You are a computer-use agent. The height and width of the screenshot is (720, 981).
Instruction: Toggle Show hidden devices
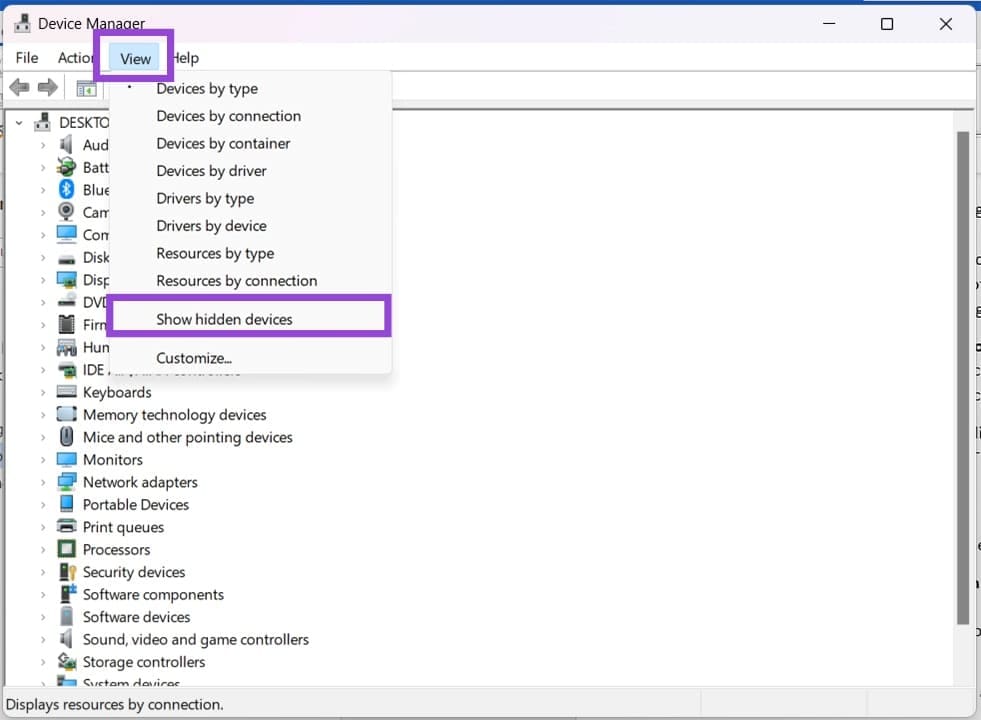pos(224,318)
